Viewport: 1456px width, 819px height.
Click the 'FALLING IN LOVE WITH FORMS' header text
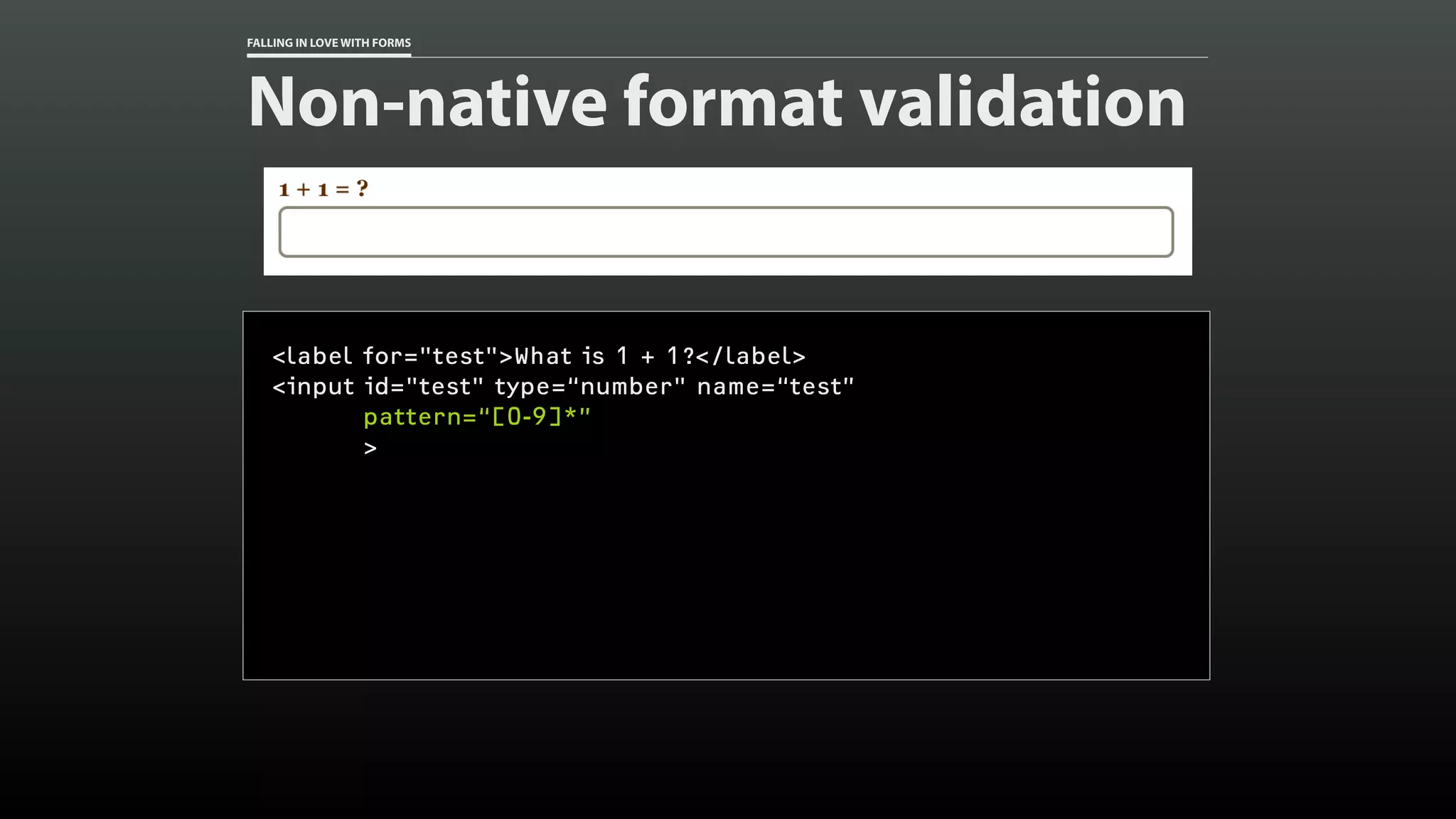click(328, 43)
